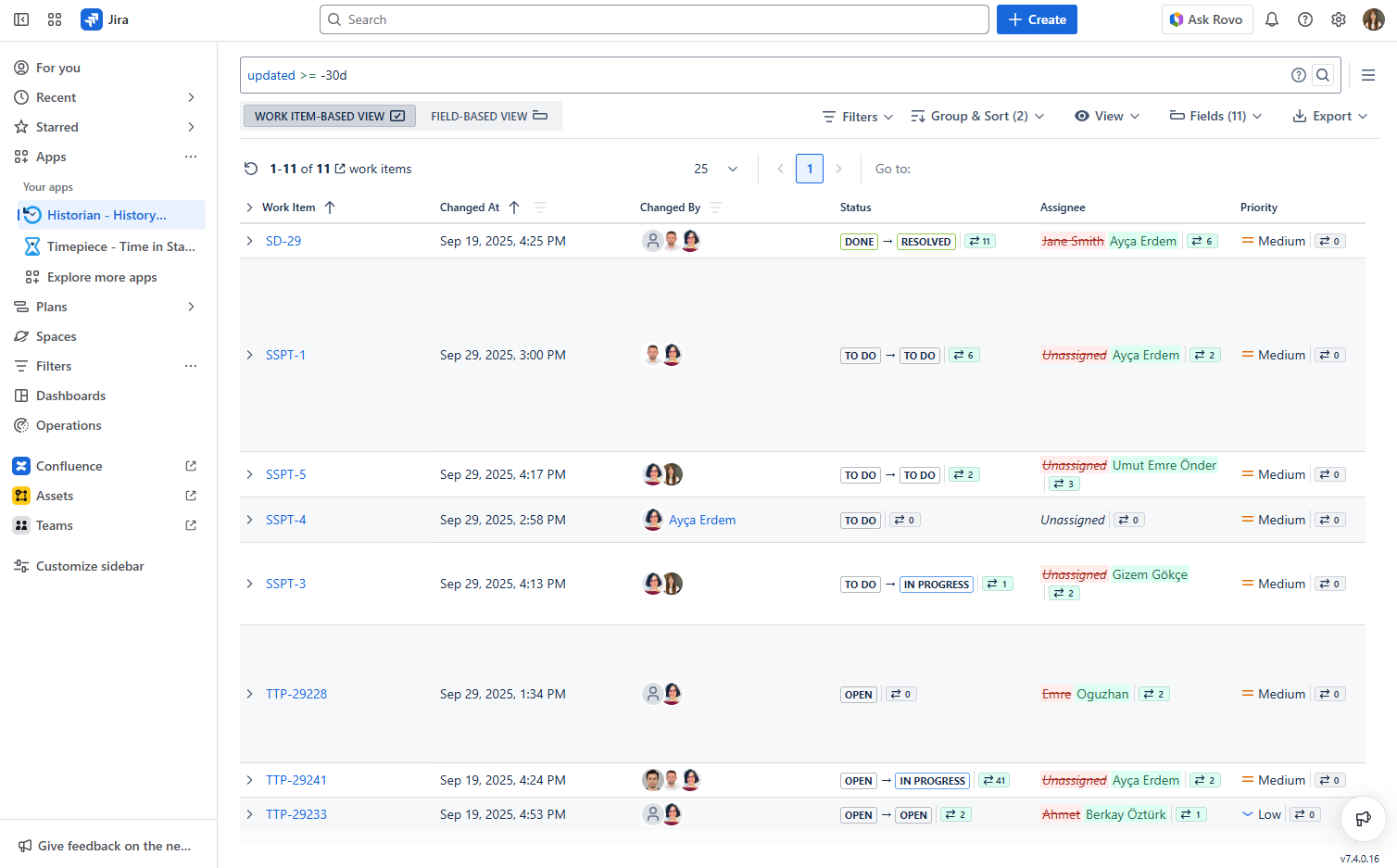This screenshot has width=1397, height=868.
Task: Click the app switcher grid icon
Action: pos(55,19)
